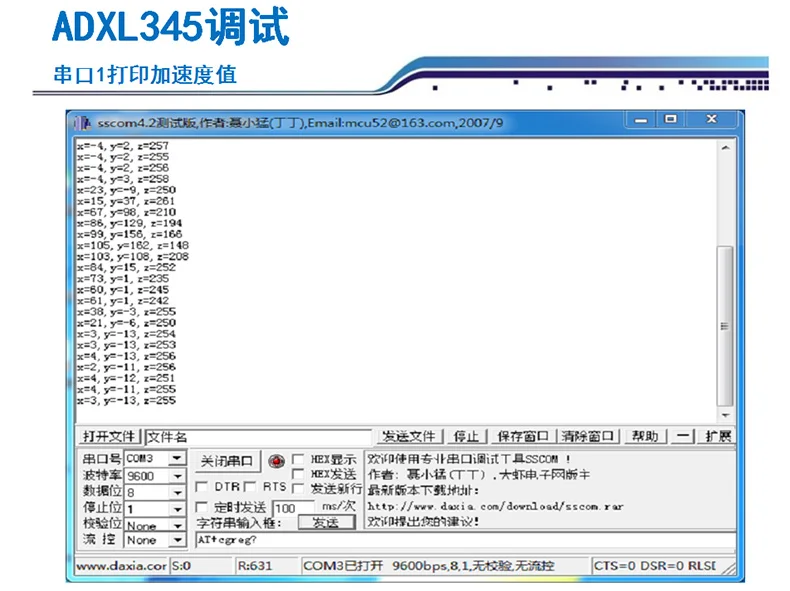This screenshot has width=790, height=591.
Task: Click www.daxia.cor status bar link
Action: tap(121, 566)
